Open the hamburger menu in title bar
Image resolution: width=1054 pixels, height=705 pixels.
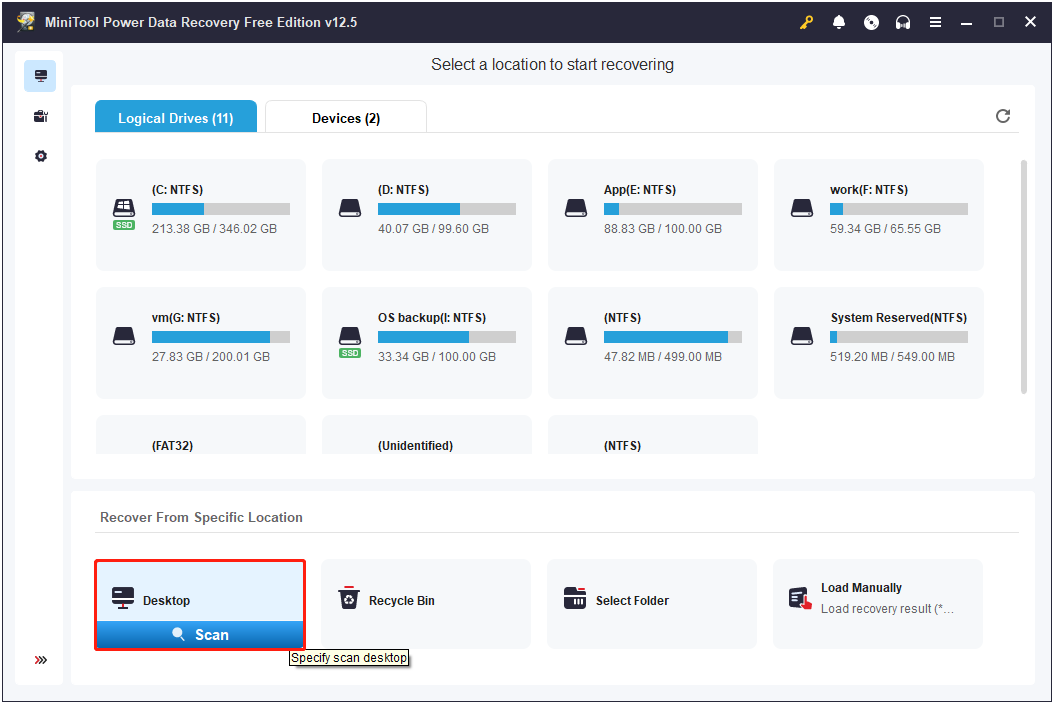click(x=935, y=22)
